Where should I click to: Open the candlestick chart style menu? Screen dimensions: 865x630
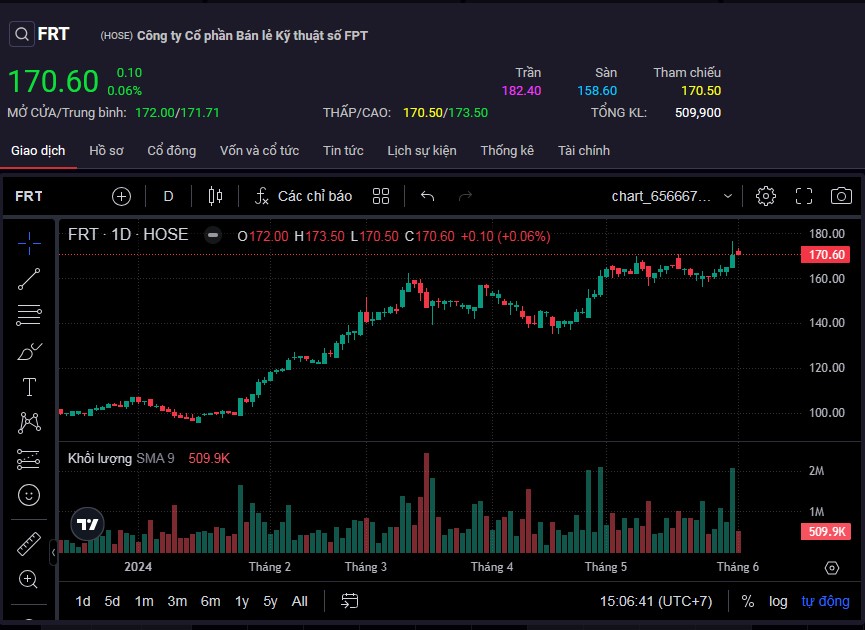[x=214, y=196]
